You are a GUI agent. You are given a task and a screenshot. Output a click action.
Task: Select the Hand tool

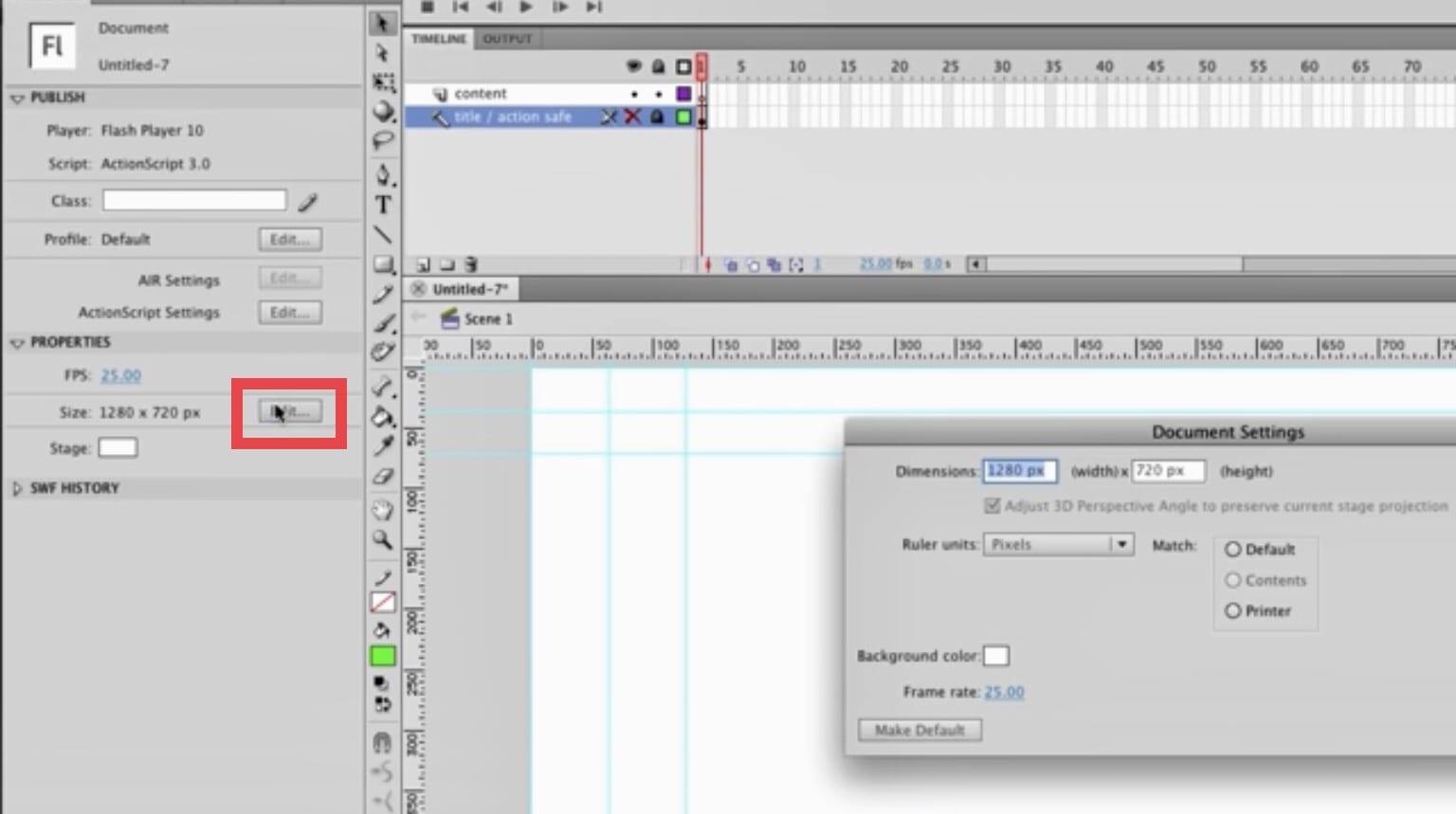383,511
